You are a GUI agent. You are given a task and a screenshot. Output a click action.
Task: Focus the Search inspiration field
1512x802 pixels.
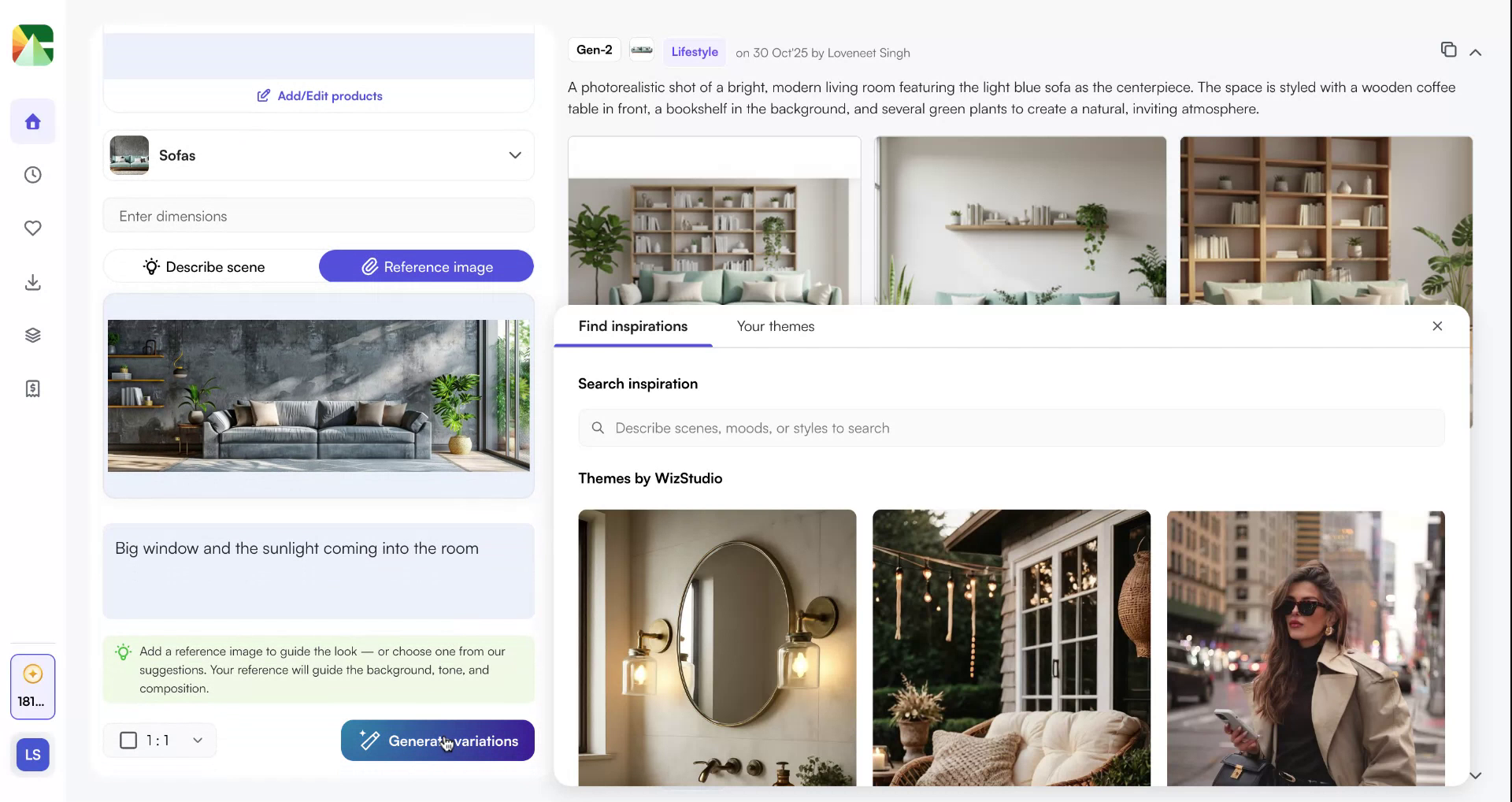pos(1011,428)
